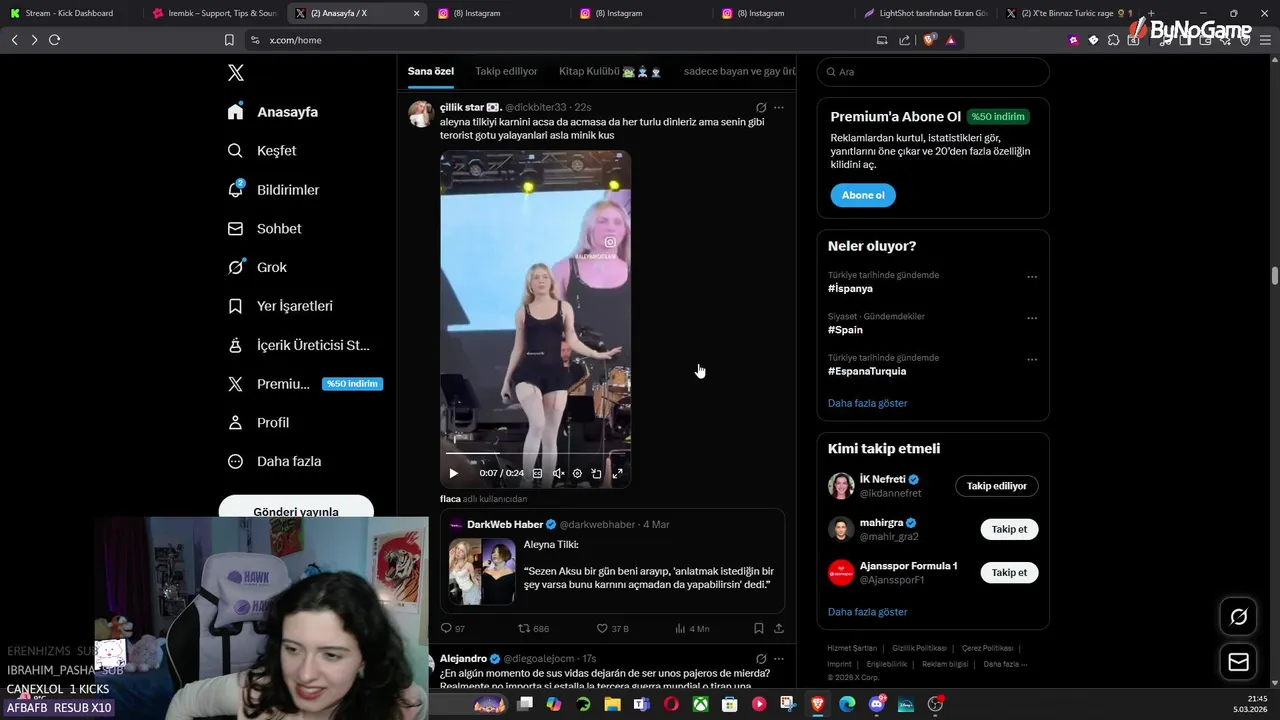Open #Spain trending topic
The image size is (1280, 720).
(x=845, y=330)
